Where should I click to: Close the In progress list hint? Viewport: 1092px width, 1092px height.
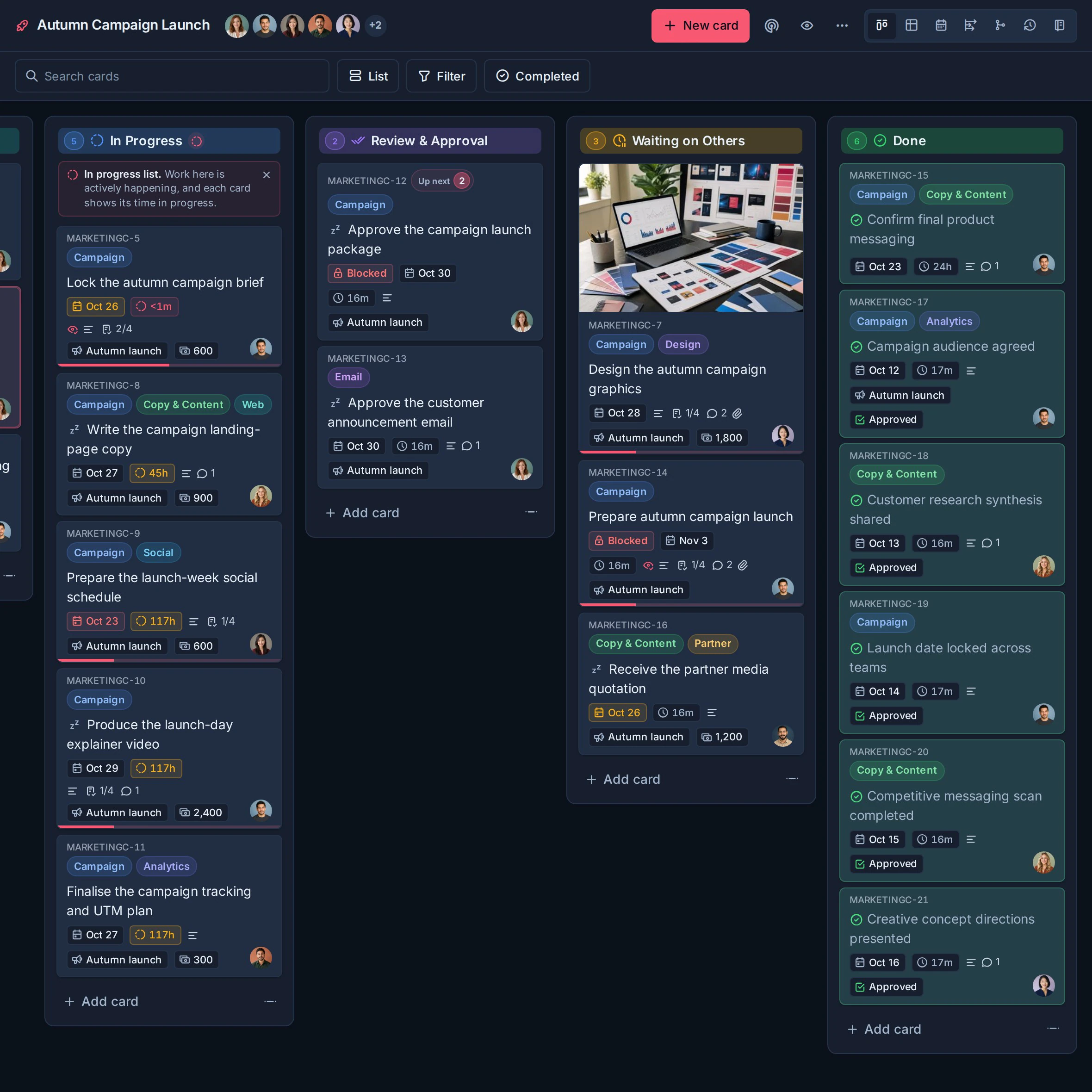click(x=266, y=174)
